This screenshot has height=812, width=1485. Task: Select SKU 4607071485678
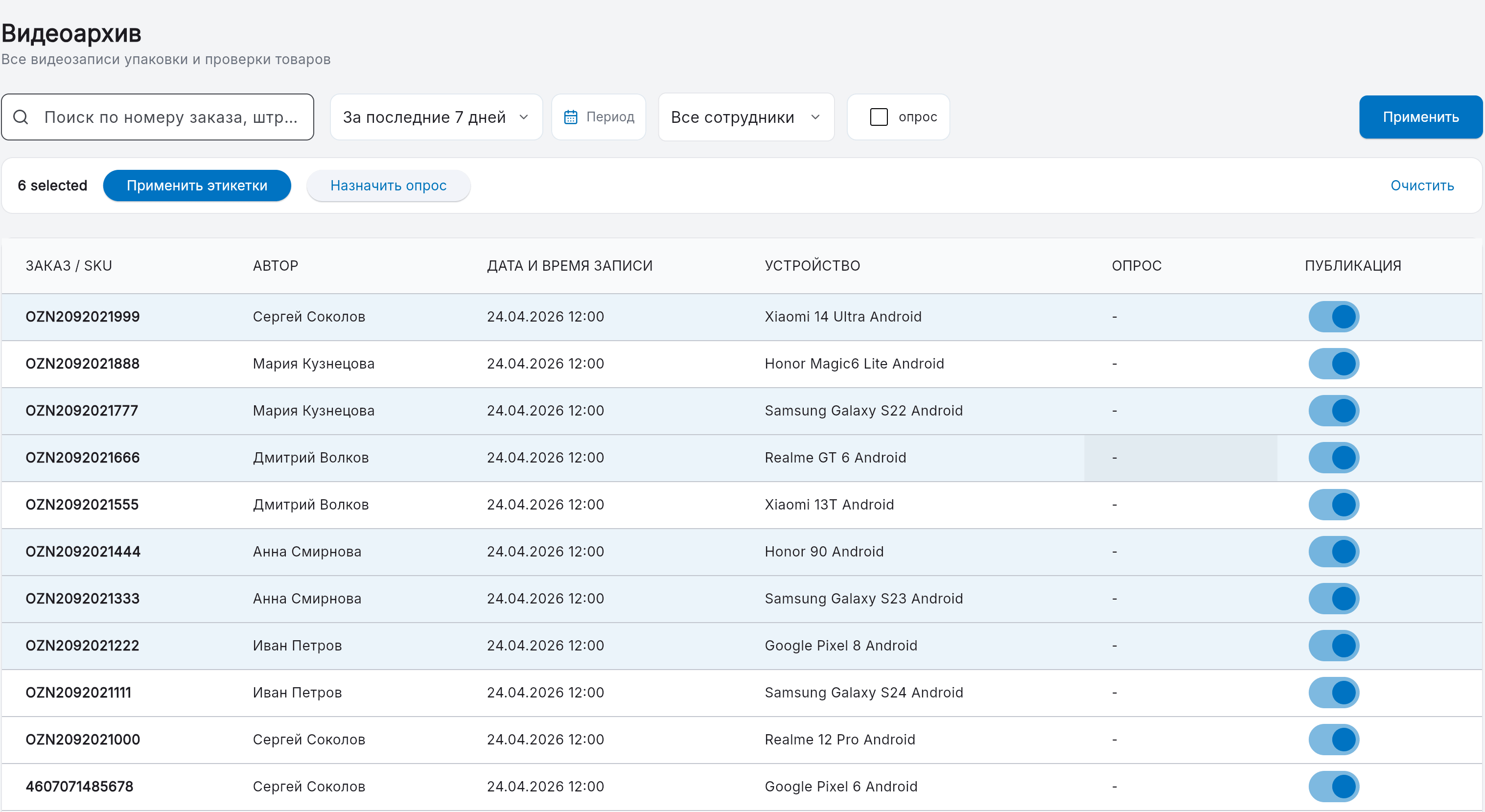(x=79, y=787)
